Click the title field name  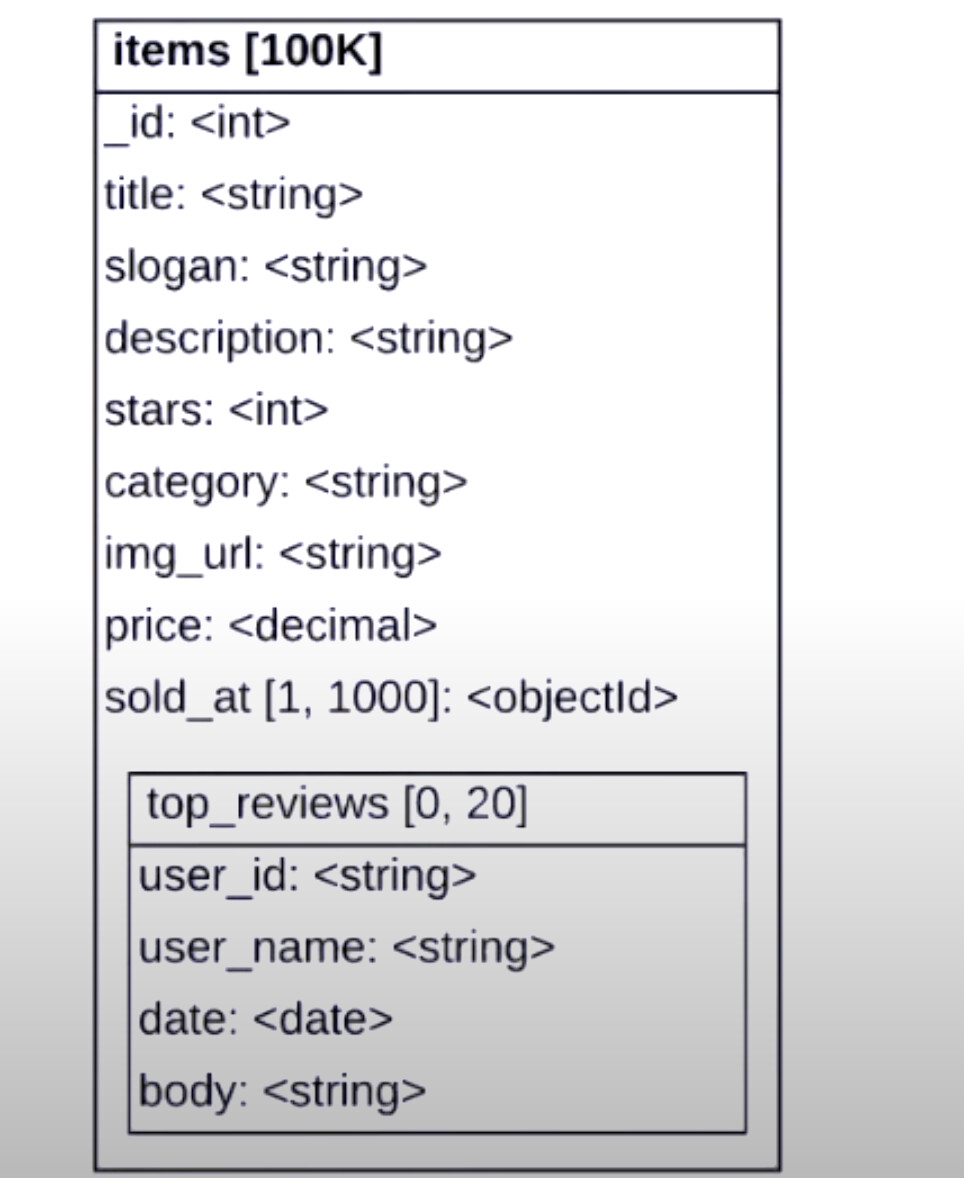(142, 195)
